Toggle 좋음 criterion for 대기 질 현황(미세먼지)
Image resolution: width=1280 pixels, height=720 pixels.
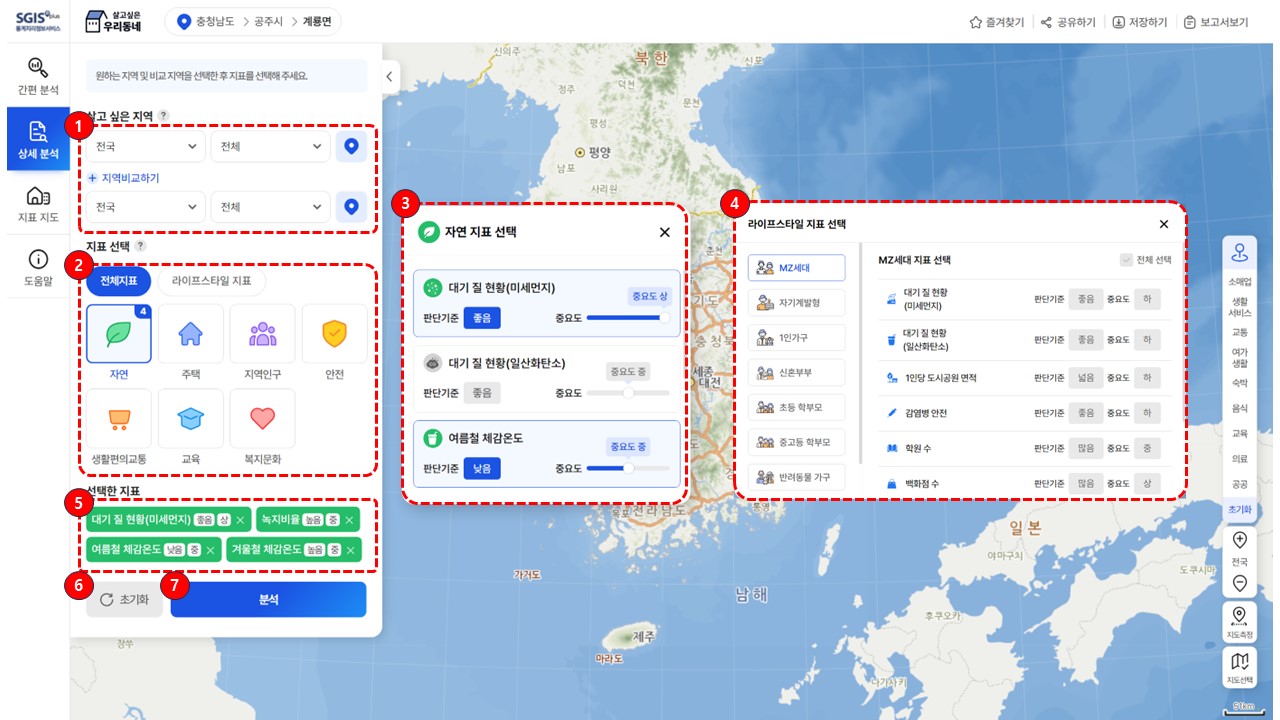point(482,317)
